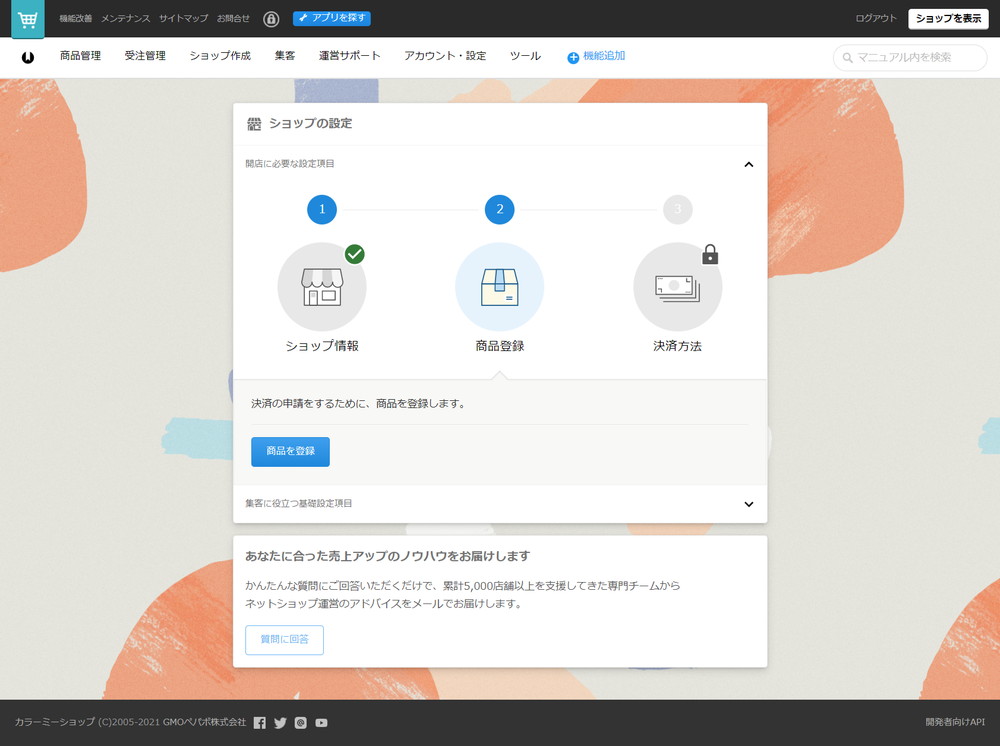Click the penguin icon beside 商品管理
This screenshot has height=746, width=1000.
[28, 57]
